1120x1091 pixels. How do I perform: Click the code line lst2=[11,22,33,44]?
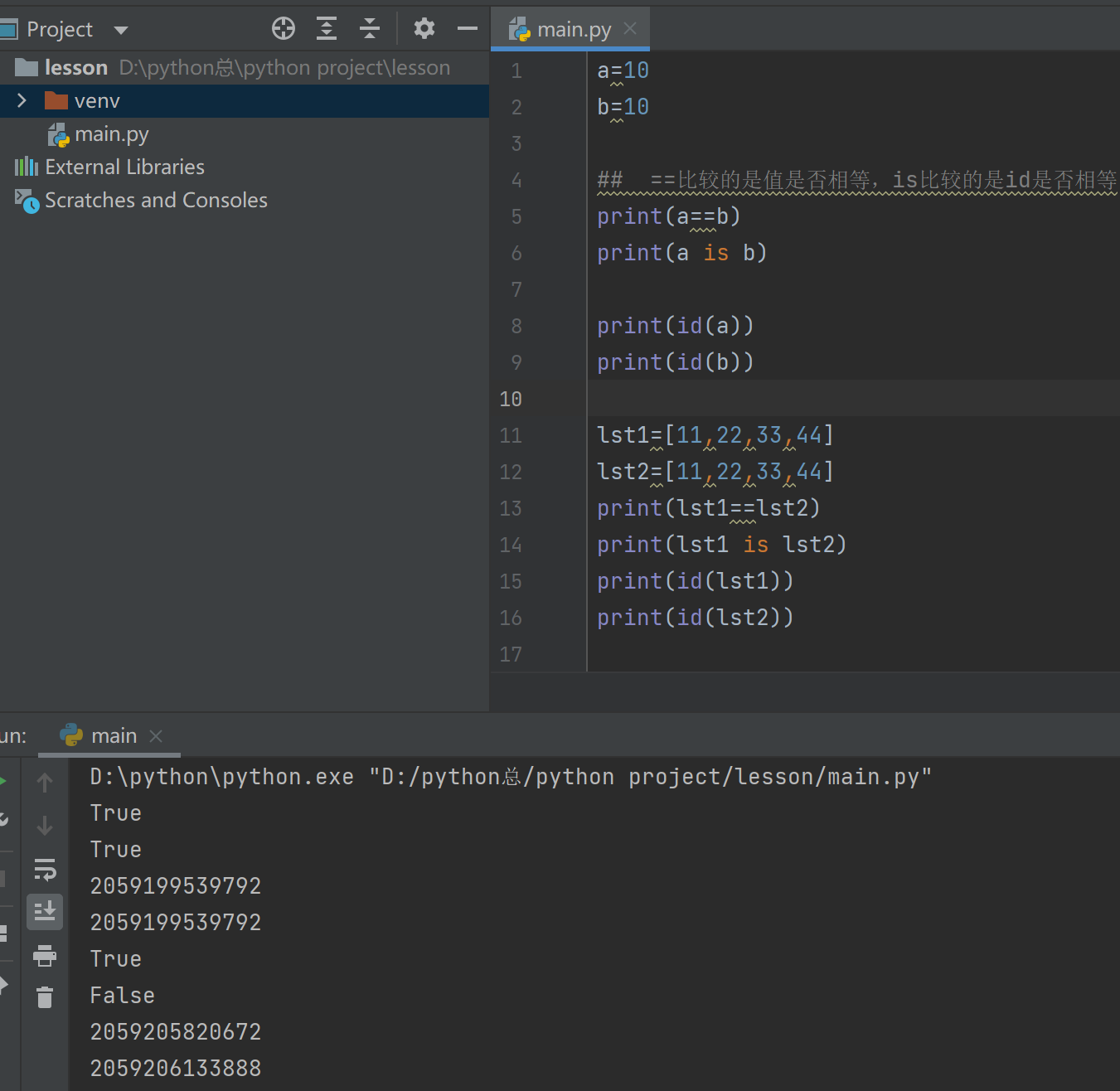pos(715,472)
